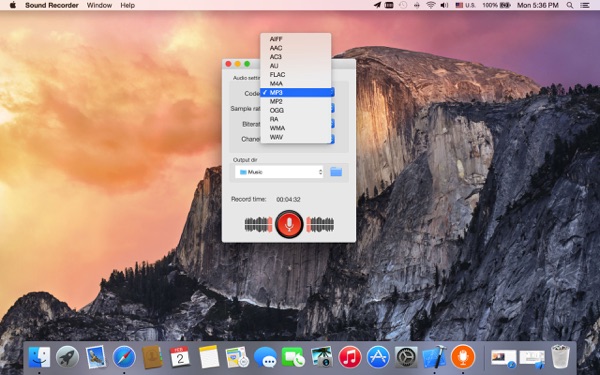The width and height of the screenshot is (600, 375).
Task: Click the orange Sound Recorder dock icon
Action: 463,357
